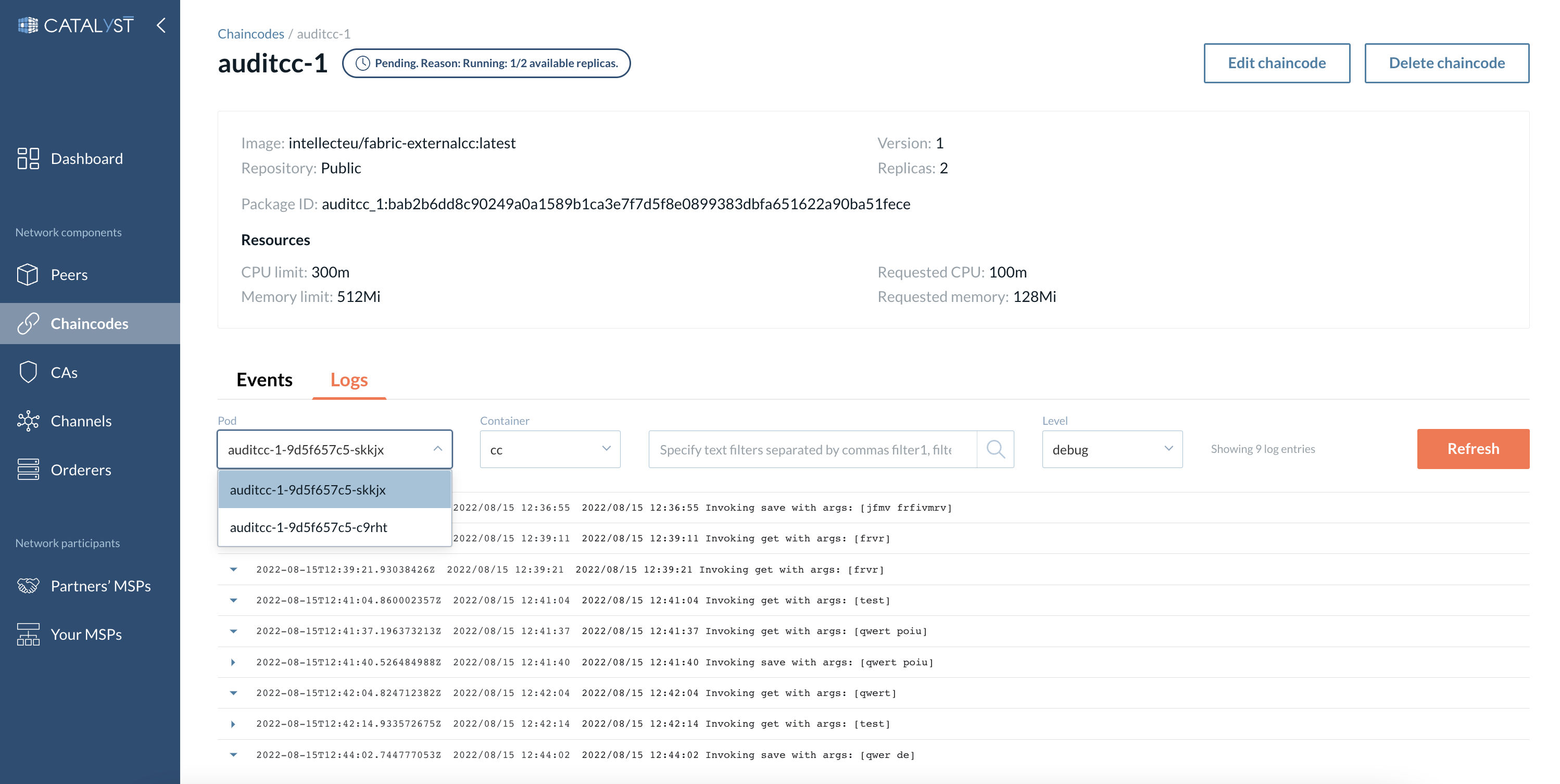
Task: Click the Edit chaincode button
Action: pos(1276,63)
